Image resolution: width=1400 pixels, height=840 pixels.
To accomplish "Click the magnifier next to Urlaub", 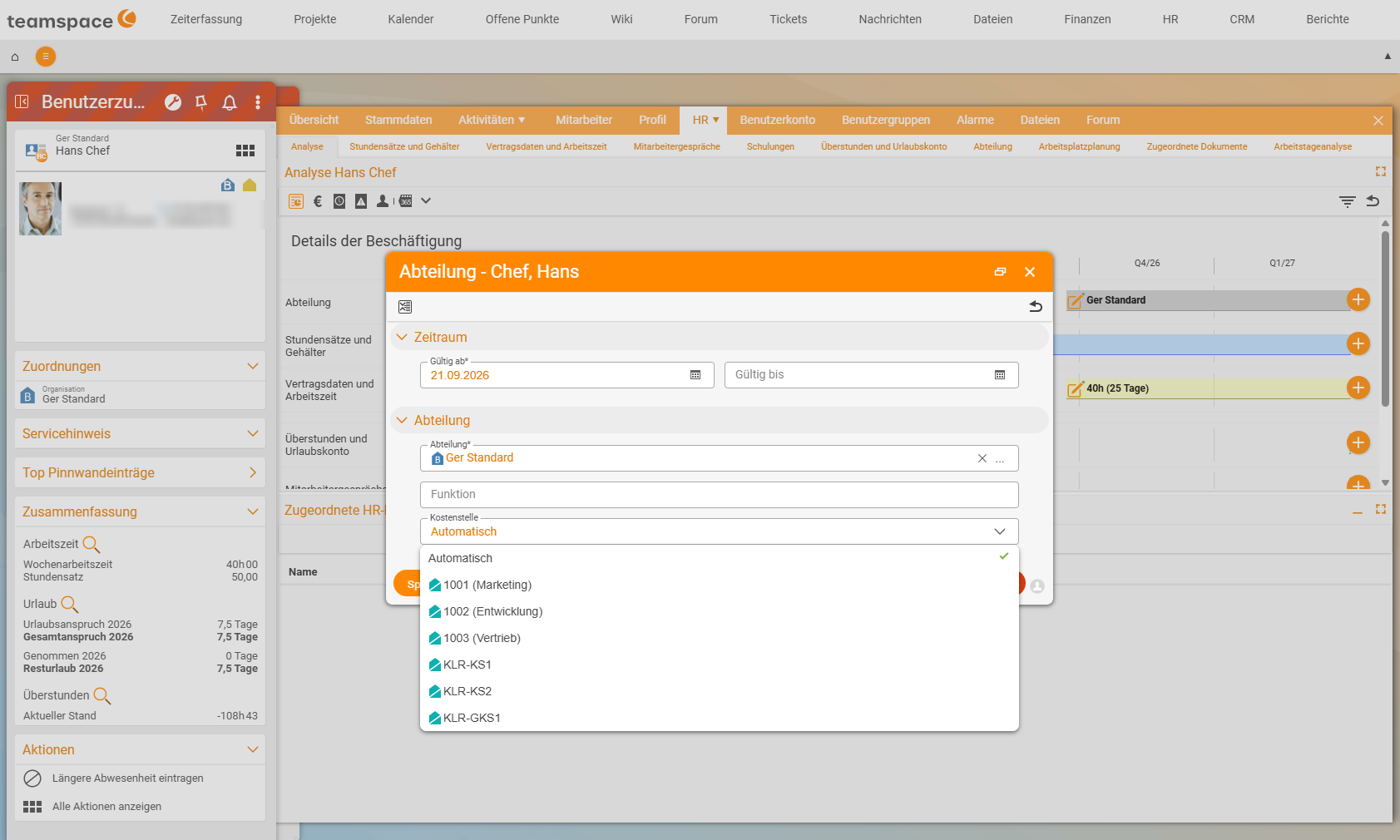I will point(70,605).
